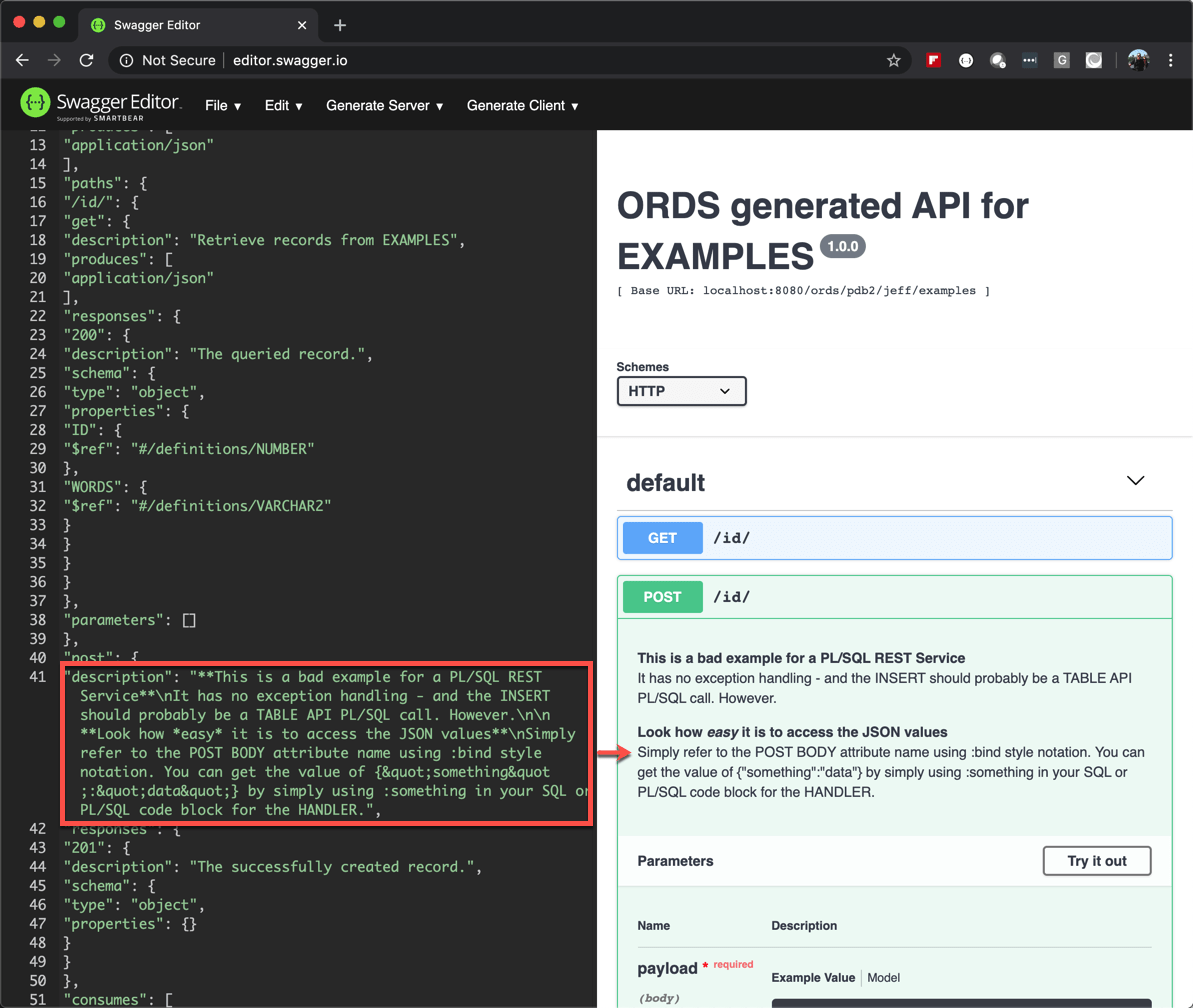1193x1008 pixels.
Task: Open the Chrome profile avatar
Action: 1138,60
